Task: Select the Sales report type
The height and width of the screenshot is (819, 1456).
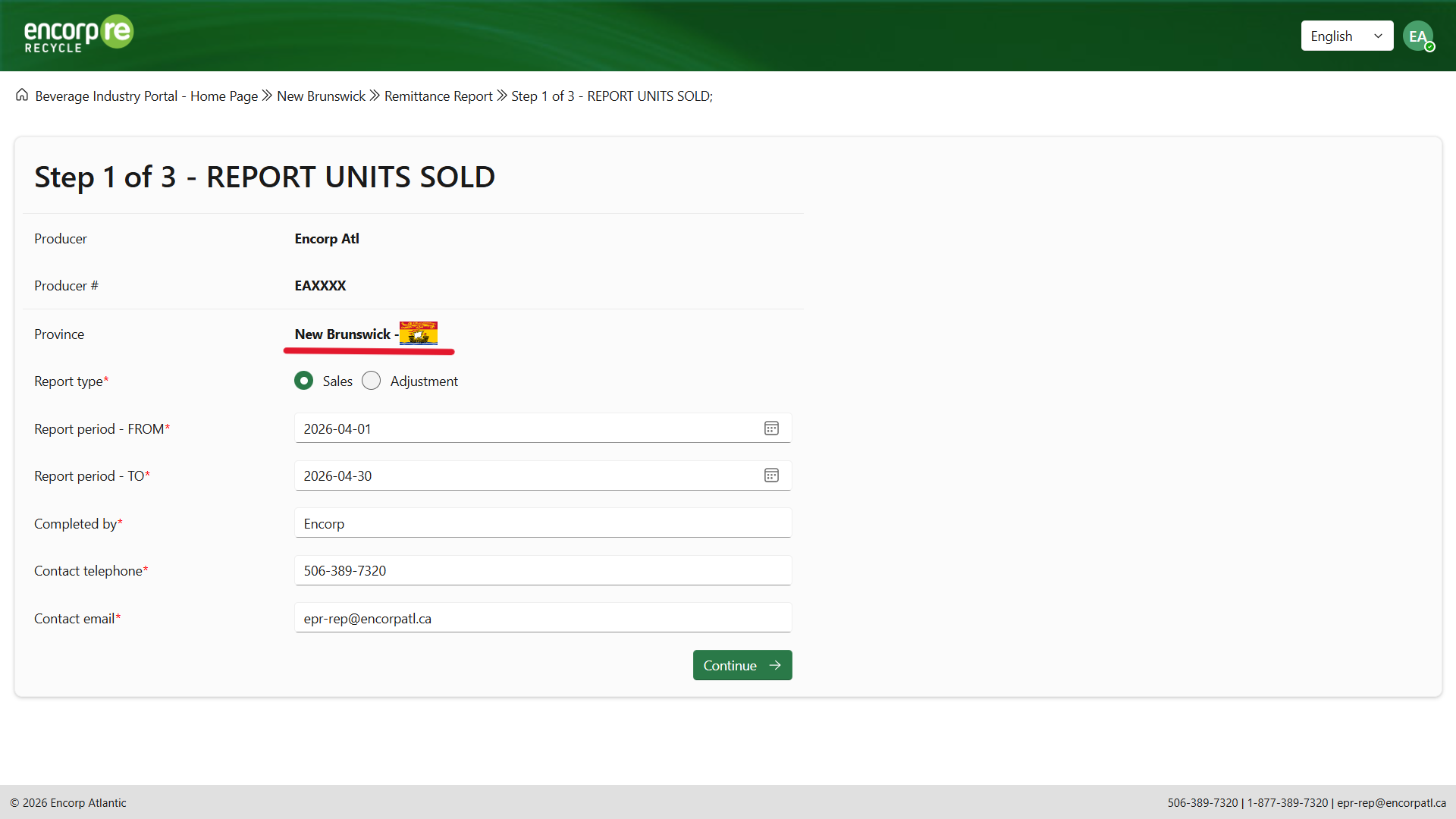Action: click(x=304, y=381)
